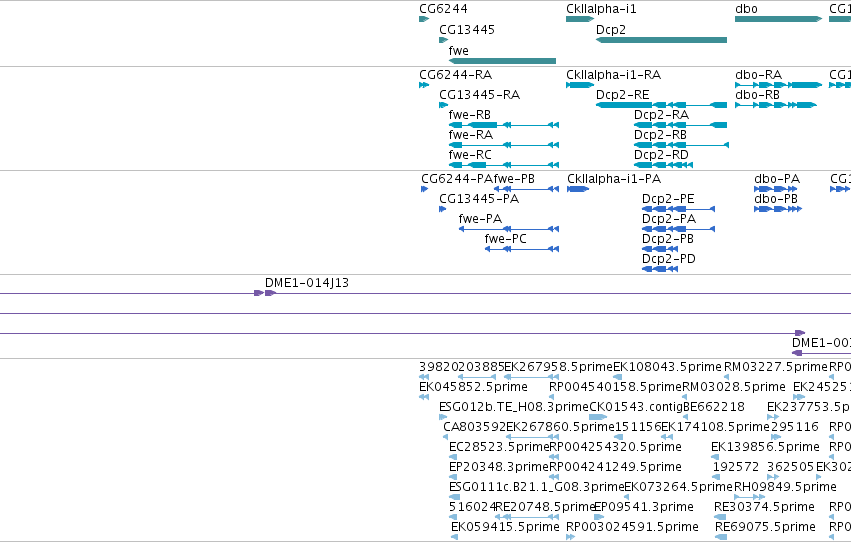Click the CkIIalpha-i1 gene glyph

(580, 19)
